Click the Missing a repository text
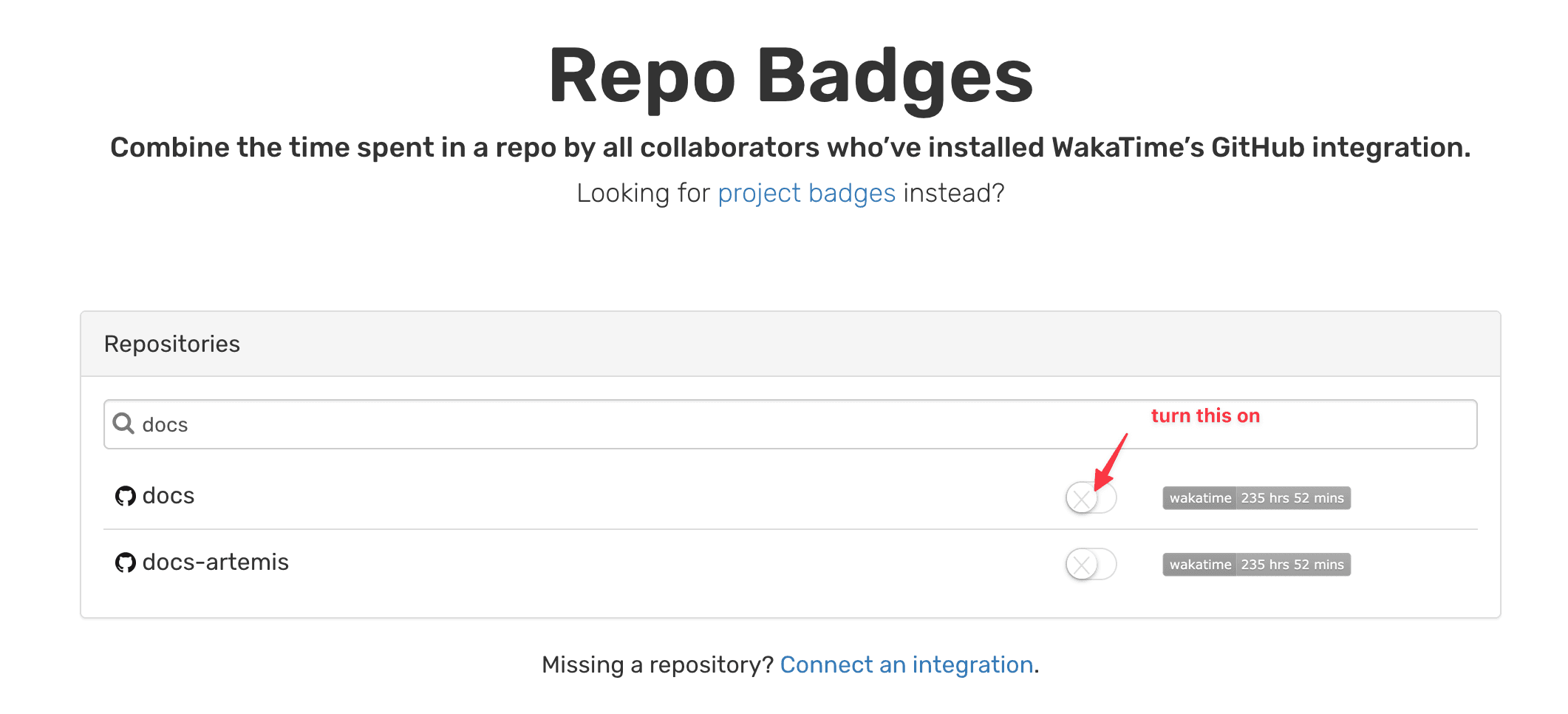Viewport: 1568px width, 714px height. coord(656,664)
